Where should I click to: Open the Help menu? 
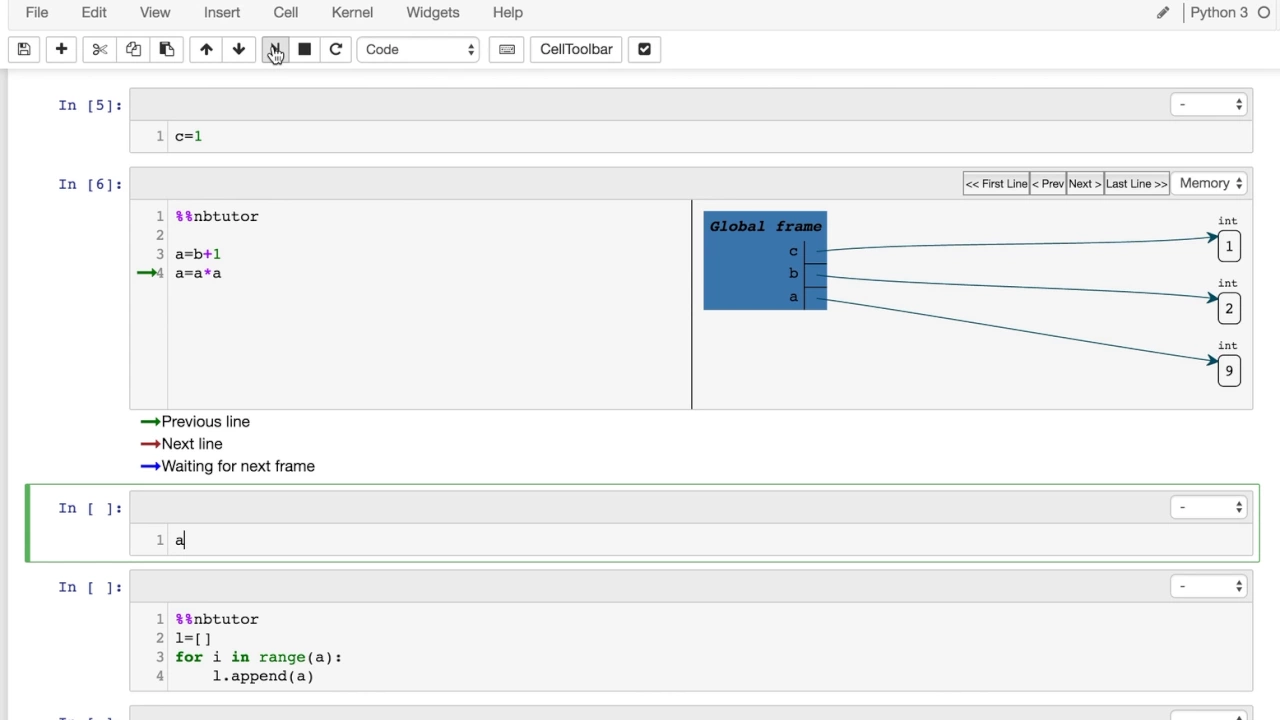click(508, 13)
